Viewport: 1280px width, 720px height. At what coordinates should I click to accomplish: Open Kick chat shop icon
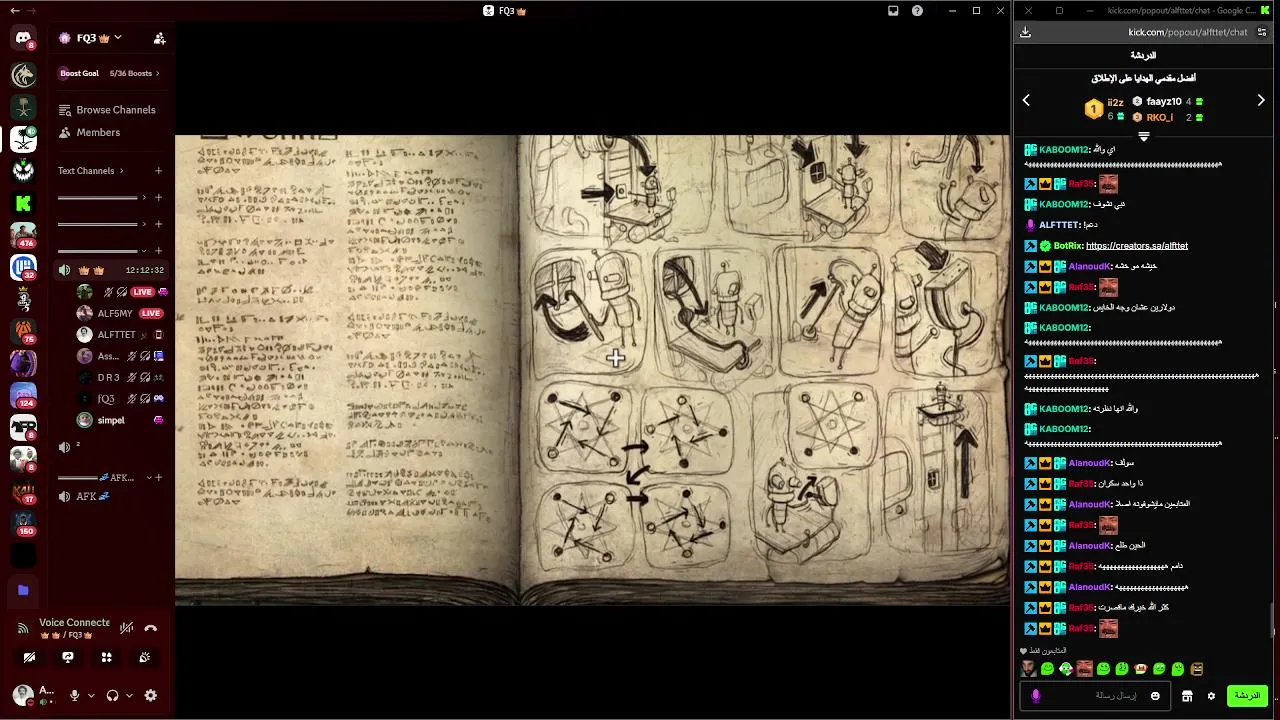1187,696
